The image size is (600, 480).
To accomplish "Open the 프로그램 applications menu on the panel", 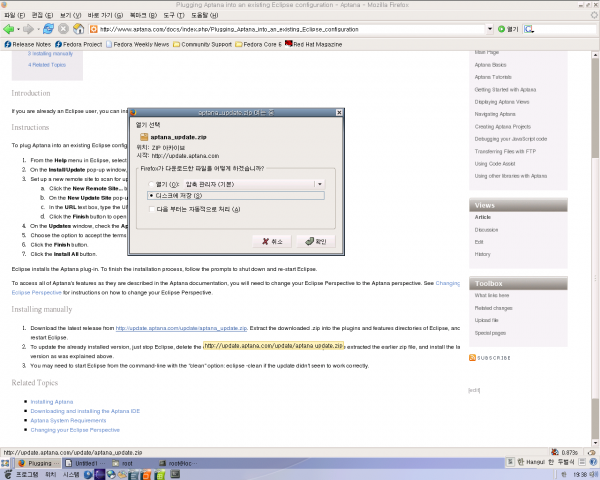I will coord(27,475).
